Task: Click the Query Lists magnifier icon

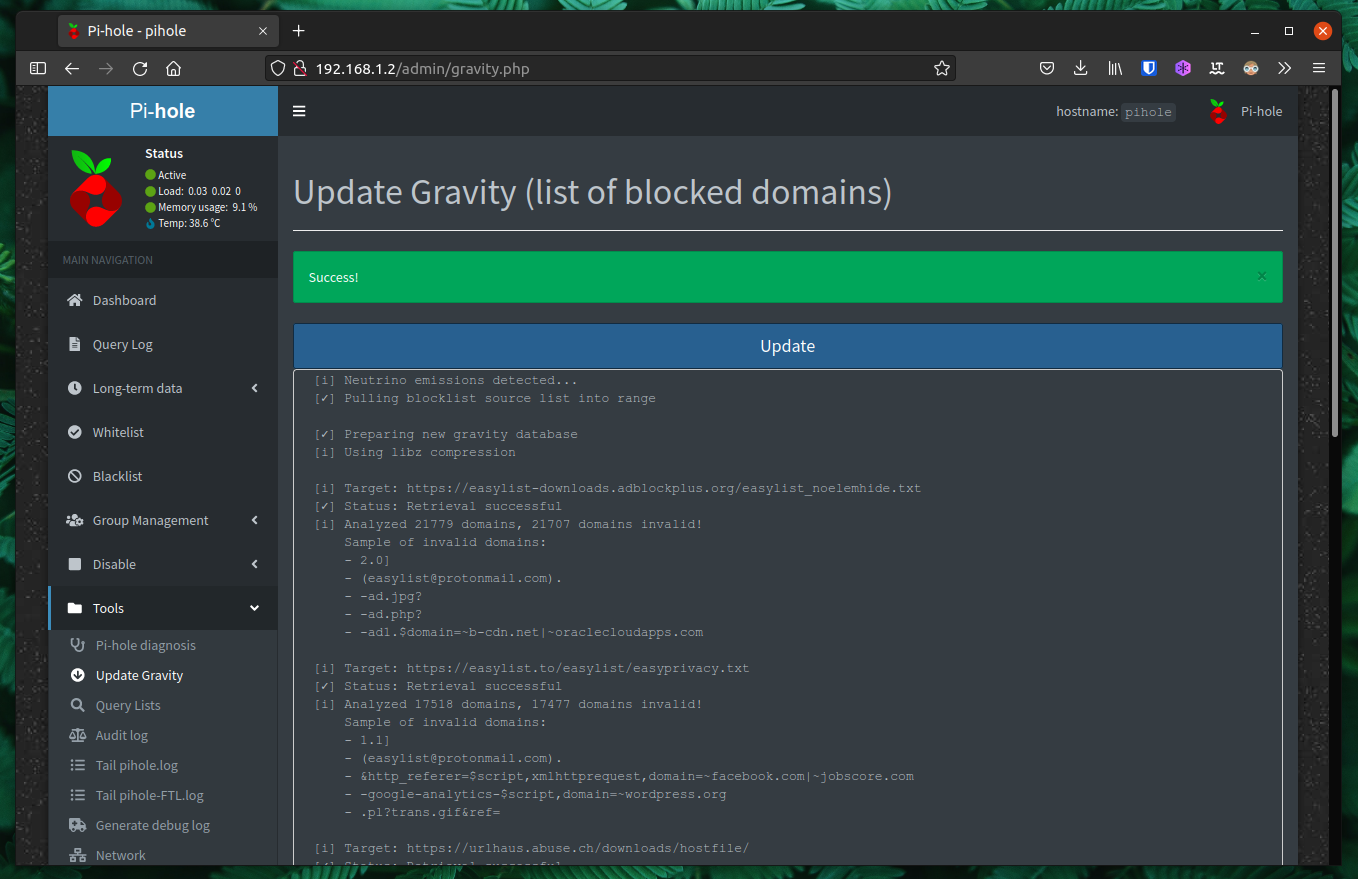Action: point(78,705)
